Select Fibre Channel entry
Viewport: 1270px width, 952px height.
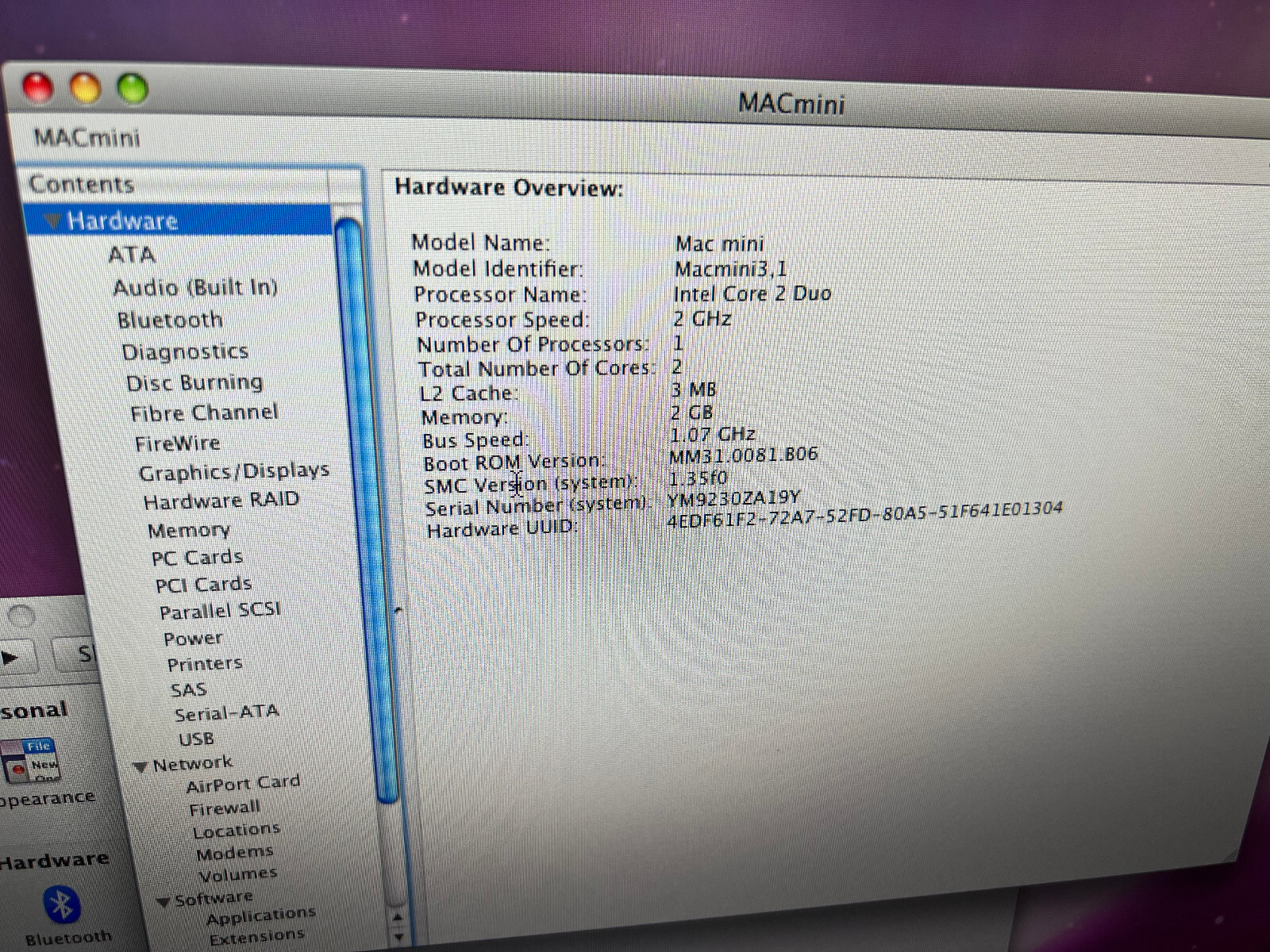click(x=204, y=413)
